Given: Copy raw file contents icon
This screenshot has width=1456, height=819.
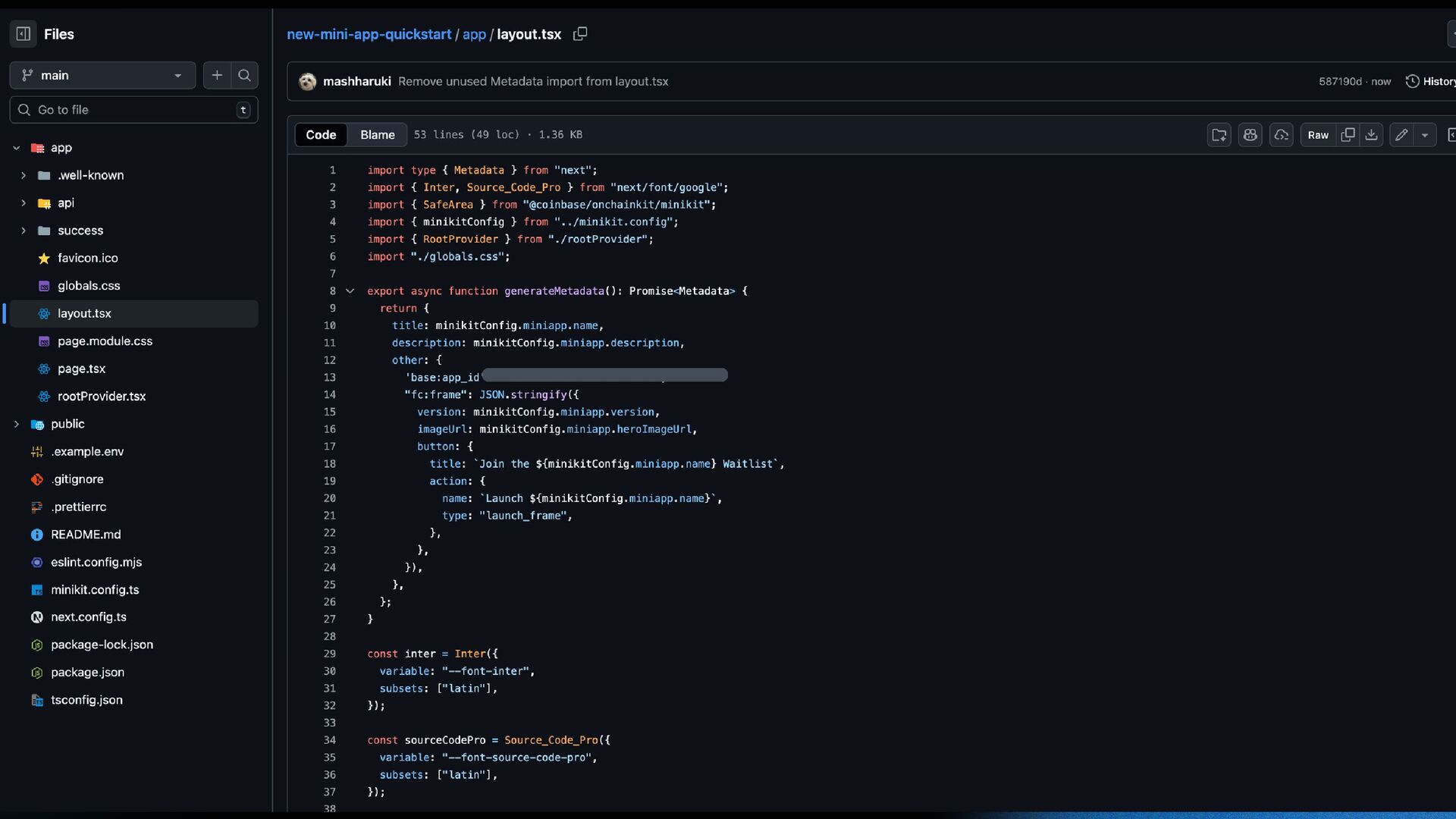Looking at the screenshot, I should tap(1348, 135).
